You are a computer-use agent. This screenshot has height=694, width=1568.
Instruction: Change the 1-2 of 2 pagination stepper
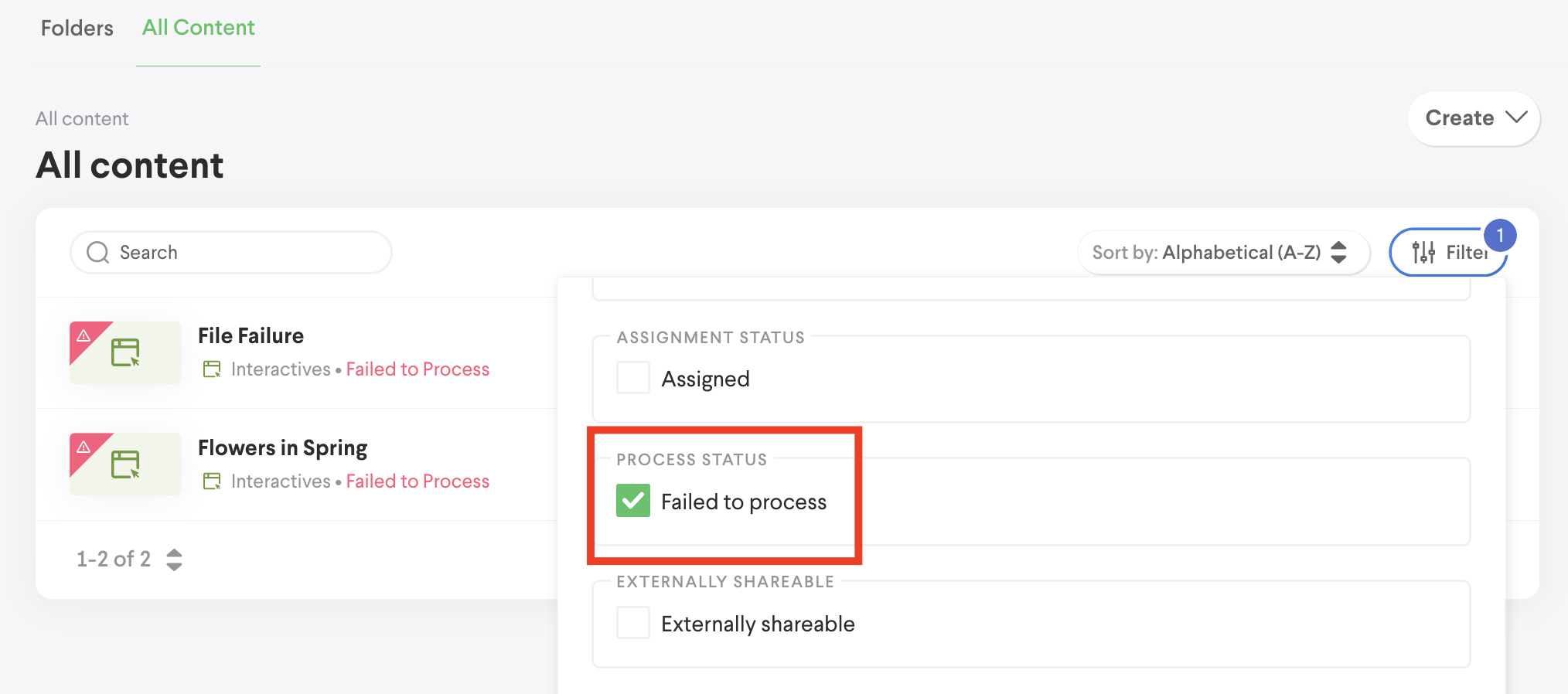[x=175, y=560]
